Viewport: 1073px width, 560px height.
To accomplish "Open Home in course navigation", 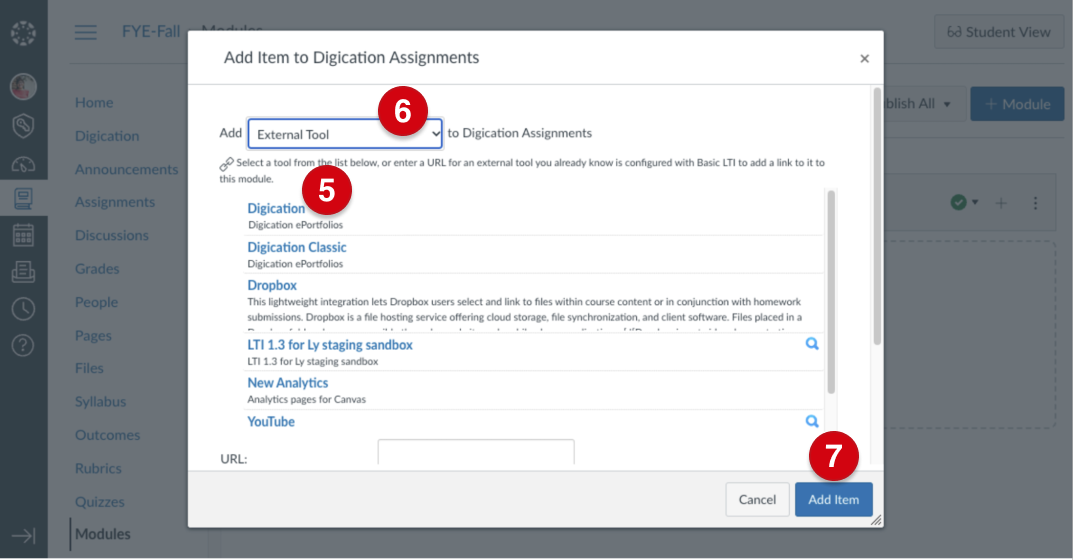I will pyautogui.click(x=94, y=103).
